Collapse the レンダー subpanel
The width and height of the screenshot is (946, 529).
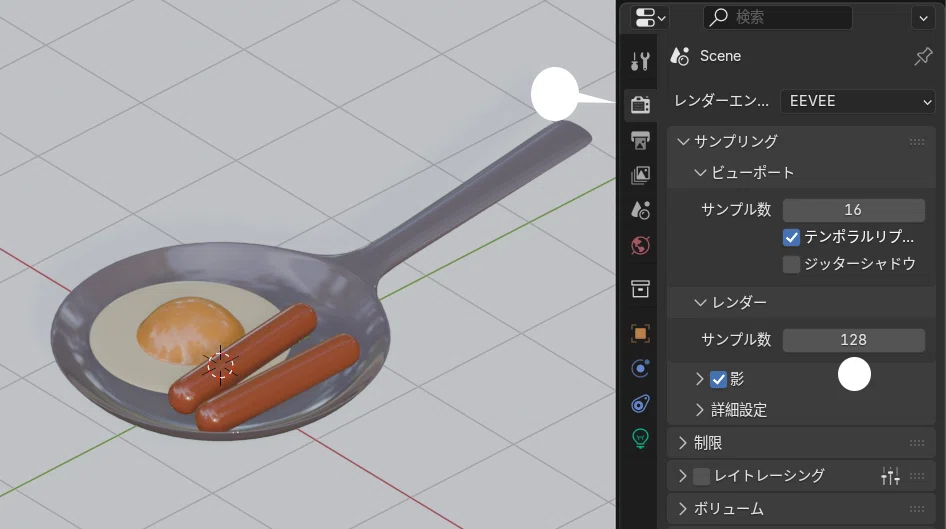point(700,302)
